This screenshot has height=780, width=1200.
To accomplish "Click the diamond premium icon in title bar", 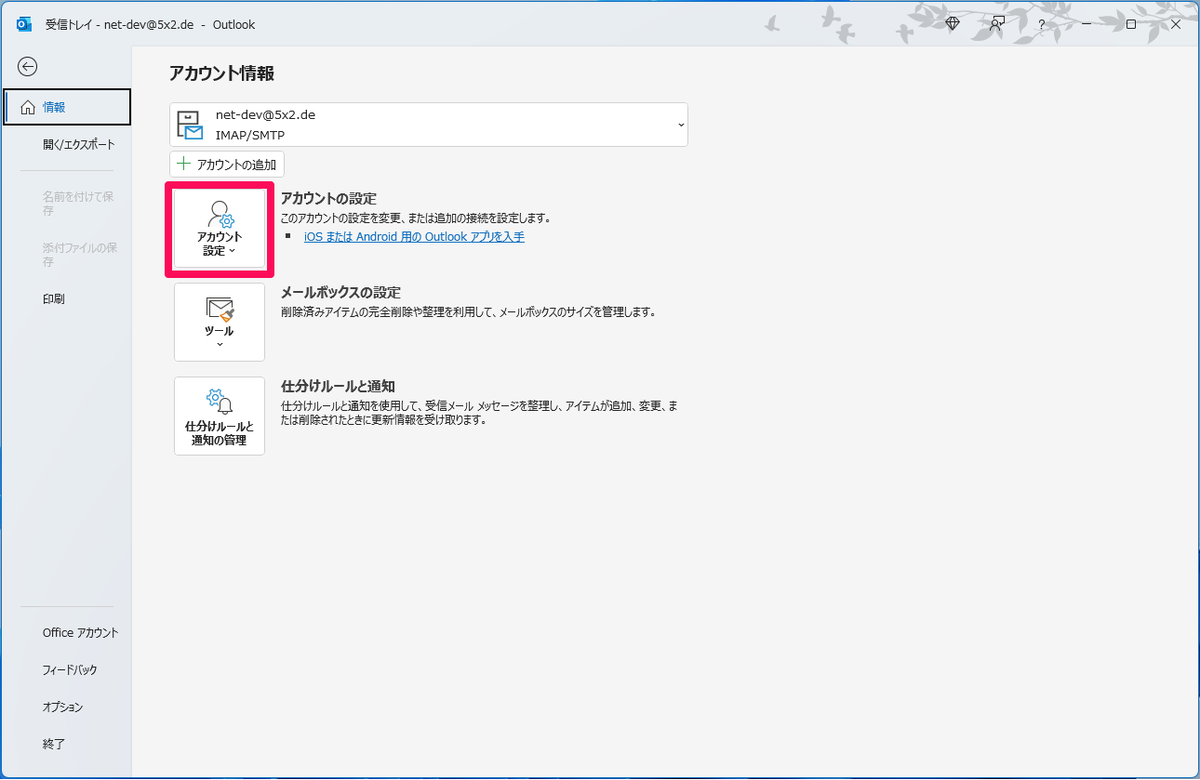I will (952, 23).
